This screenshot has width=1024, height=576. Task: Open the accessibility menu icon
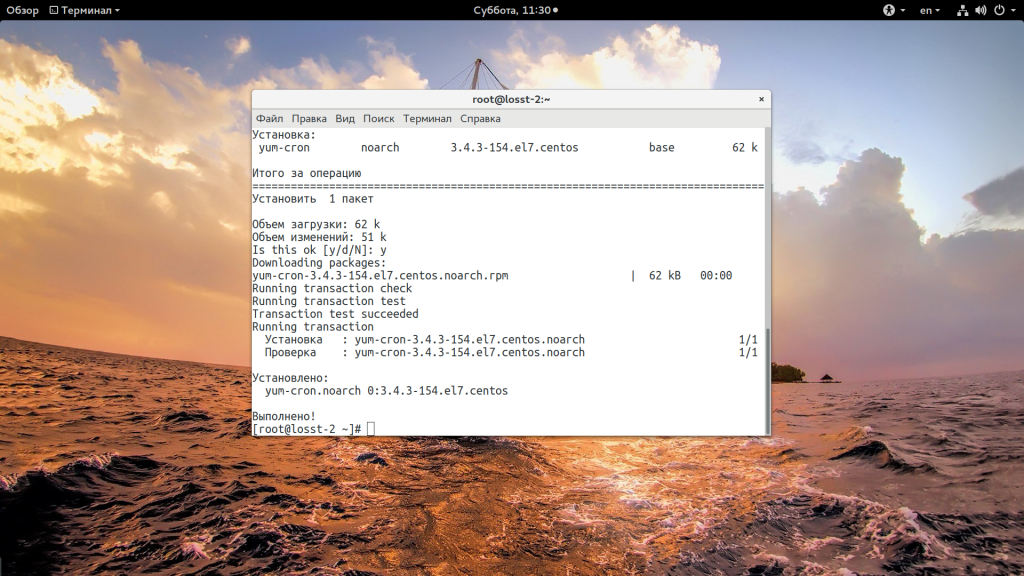pyautogui.click(x=888, y=10)
